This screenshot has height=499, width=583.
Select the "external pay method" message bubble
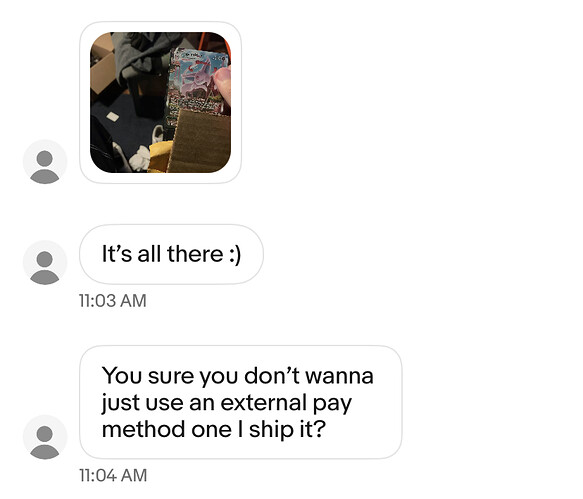[241, 402]
